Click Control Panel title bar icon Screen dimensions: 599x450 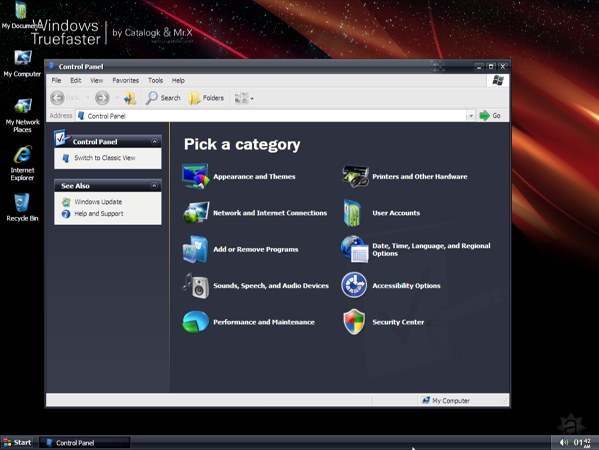click(52, 66)
